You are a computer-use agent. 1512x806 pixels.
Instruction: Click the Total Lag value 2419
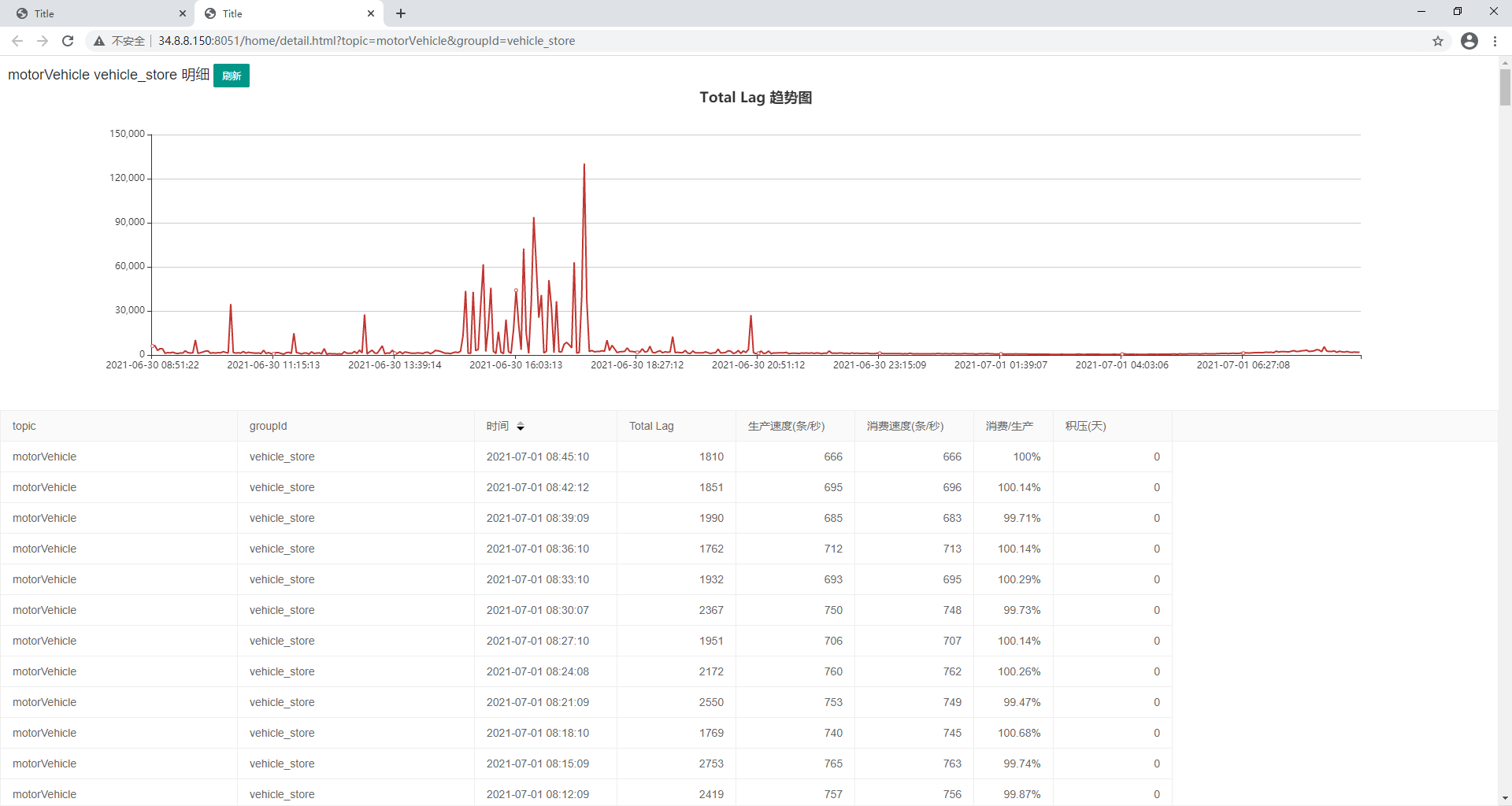[711, 794]
